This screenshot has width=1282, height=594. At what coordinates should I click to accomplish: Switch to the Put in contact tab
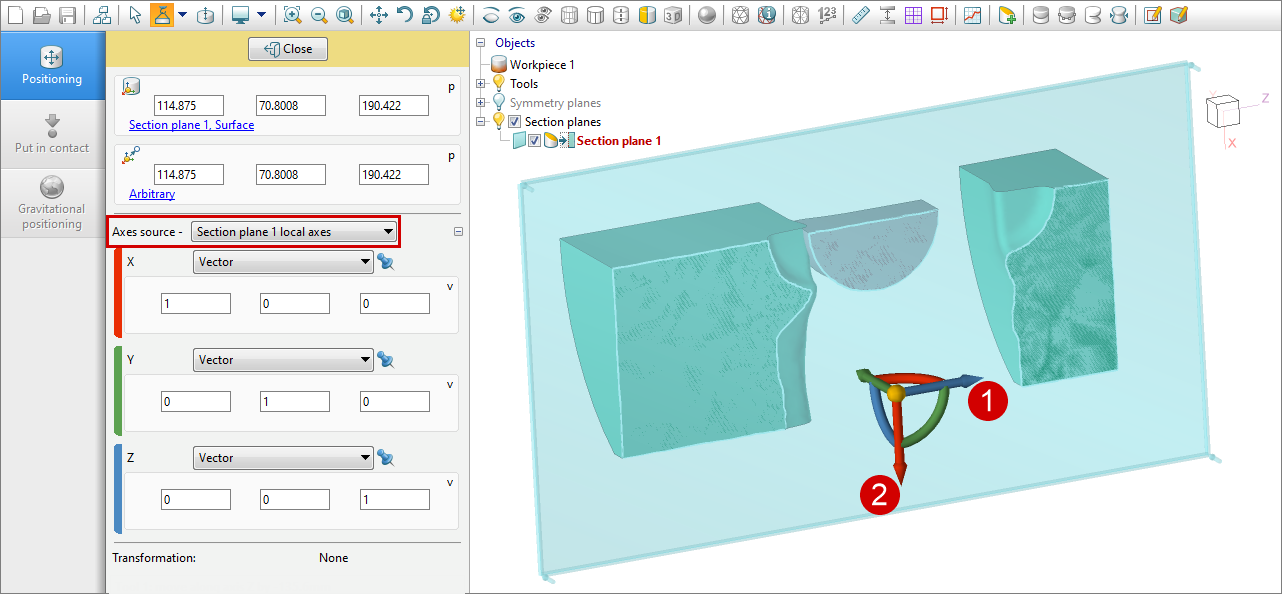(x=52, y=134)
